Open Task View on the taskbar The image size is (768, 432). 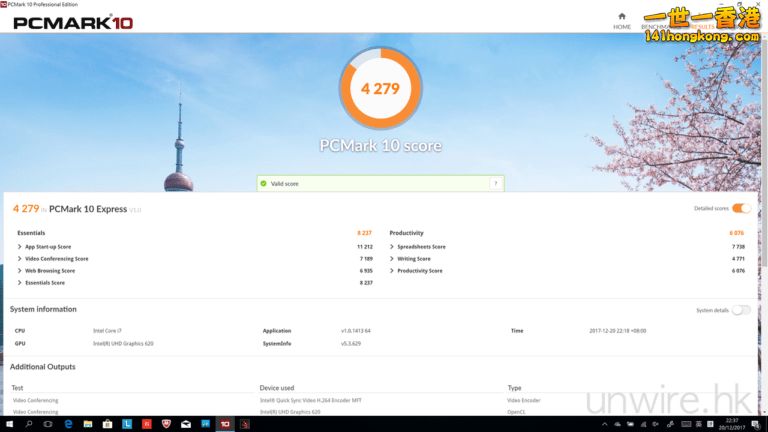coord(48,424)
